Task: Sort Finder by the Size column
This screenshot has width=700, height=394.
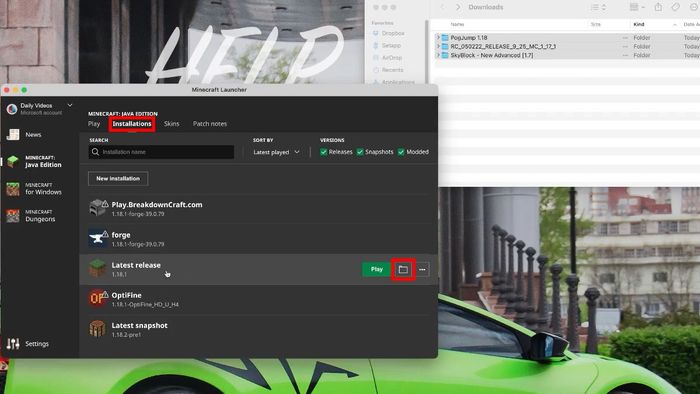Action: tap(596, 24)
